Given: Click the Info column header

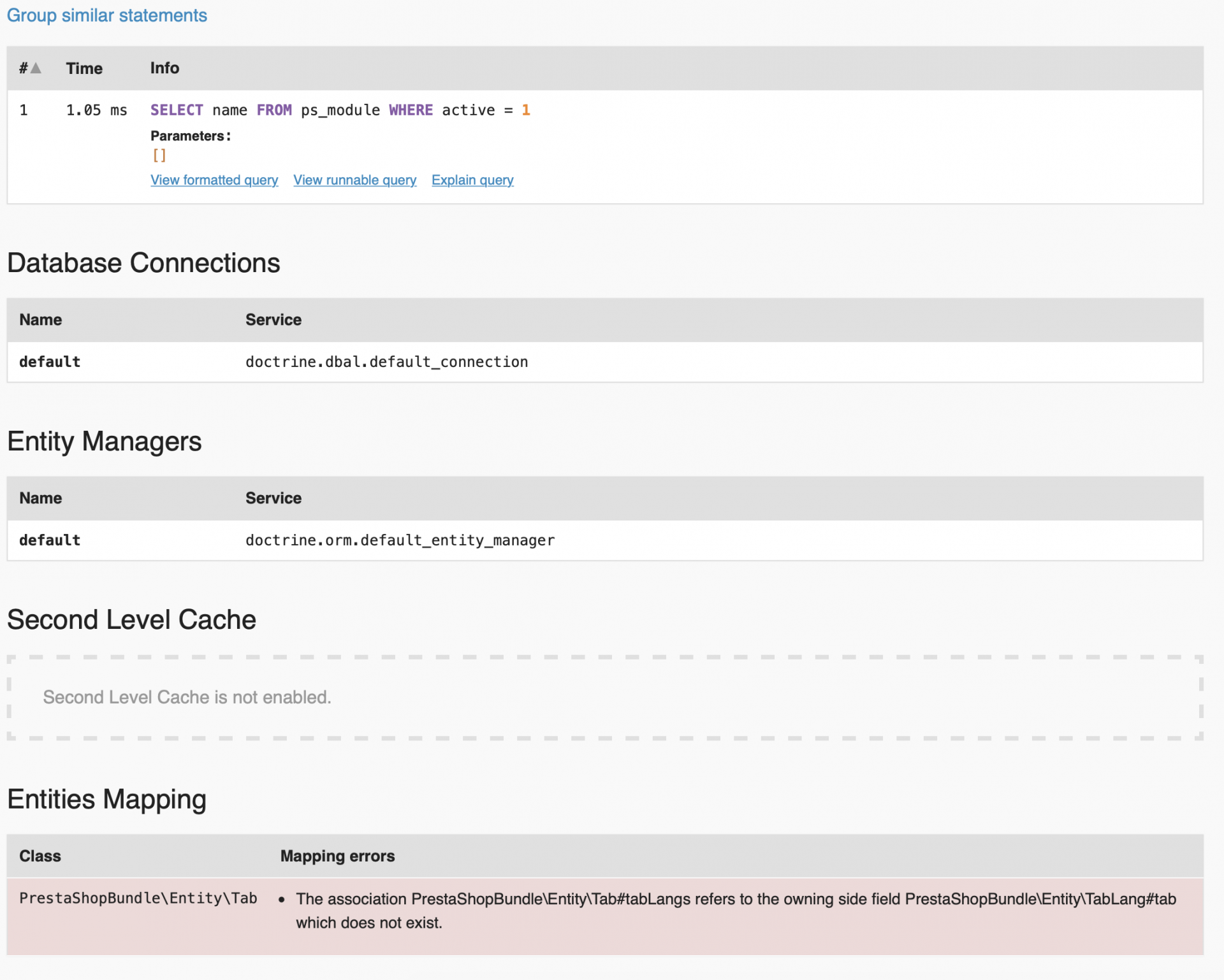Looking at the screenshot, I should point(164,68).
